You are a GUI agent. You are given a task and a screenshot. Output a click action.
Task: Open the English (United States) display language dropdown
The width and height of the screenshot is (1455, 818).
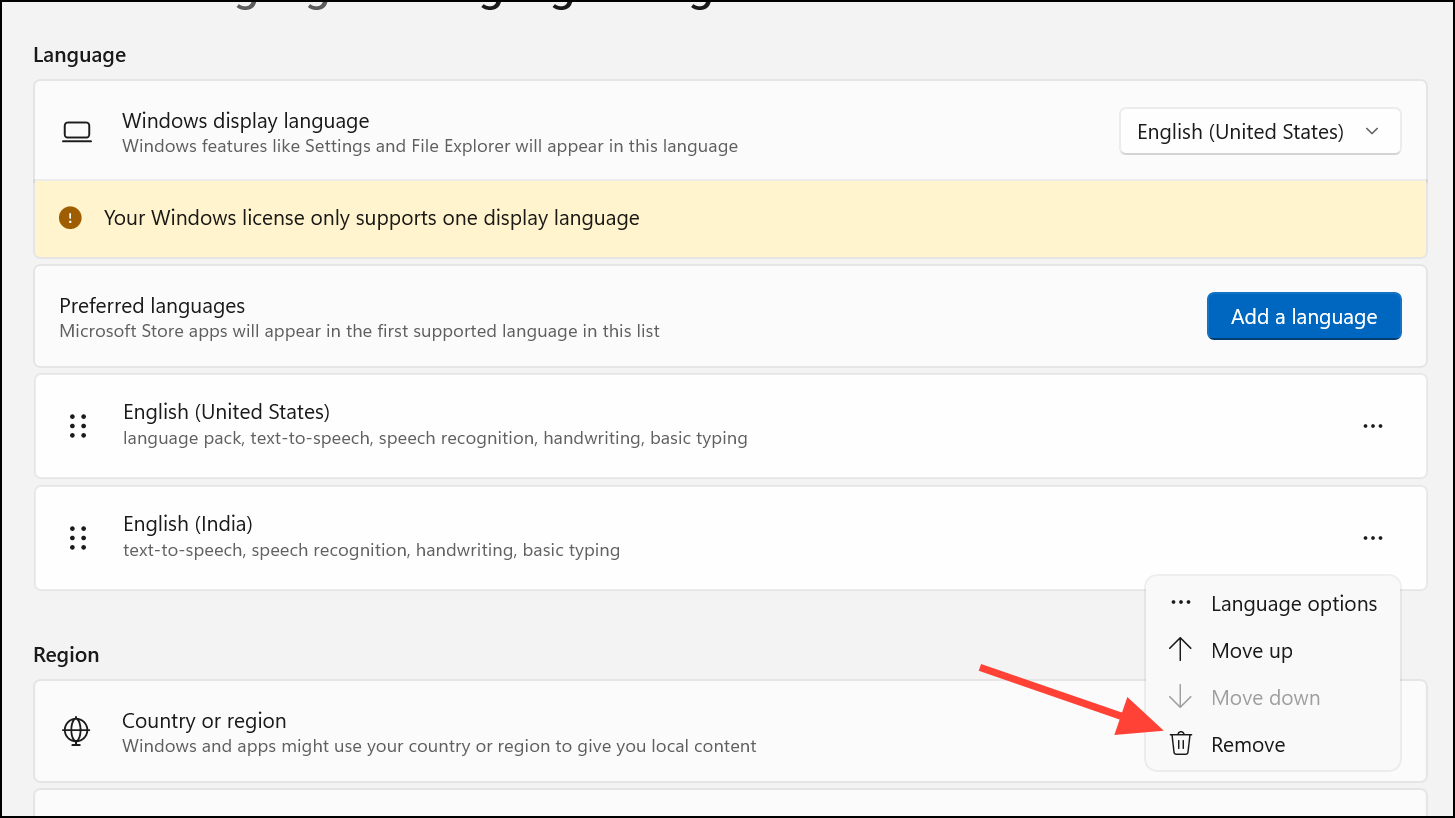[x=1260, y=132]
